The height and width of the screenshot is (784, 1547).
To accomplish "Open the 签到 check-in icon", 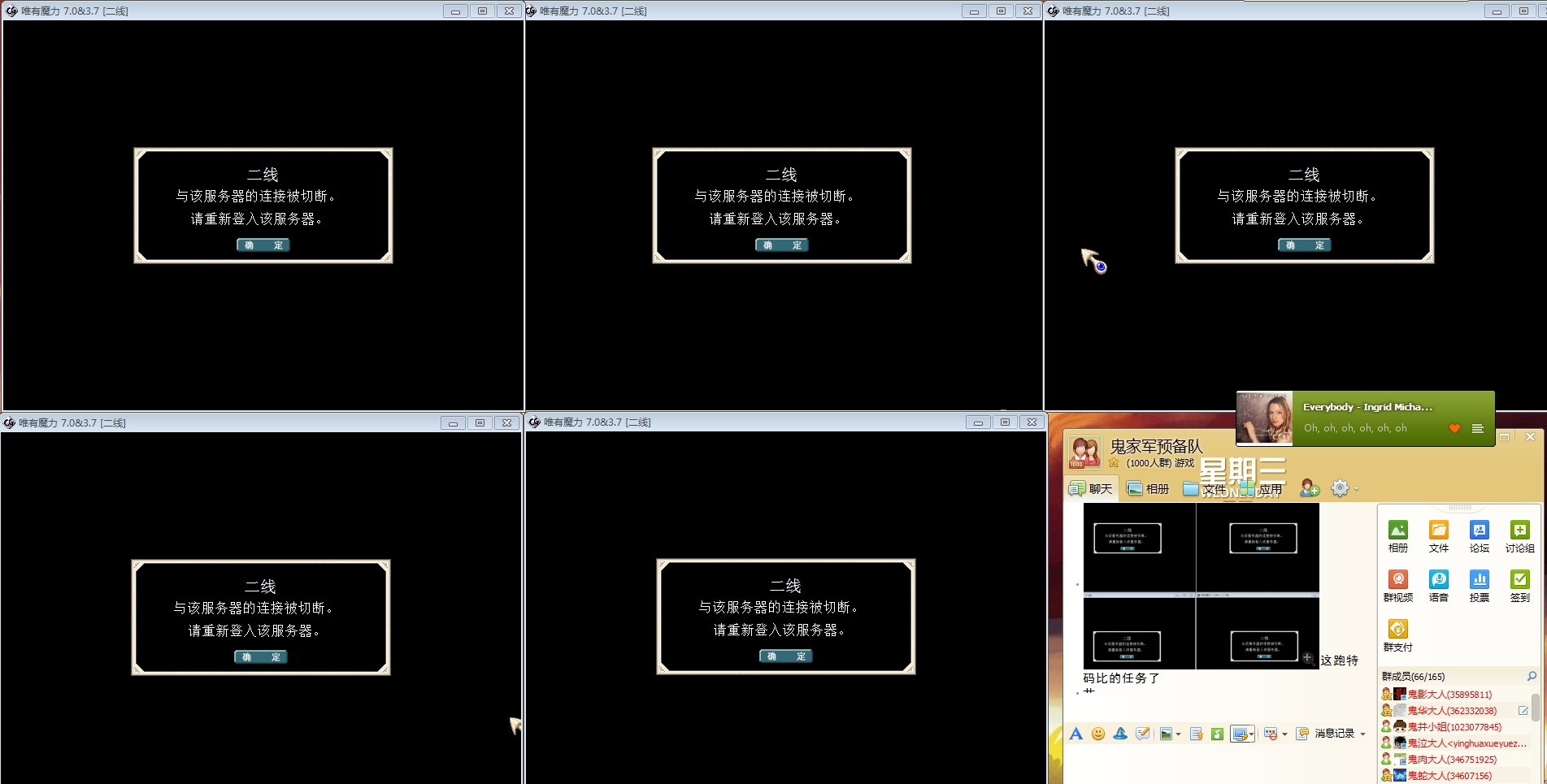I will (x=1519, y=580).
